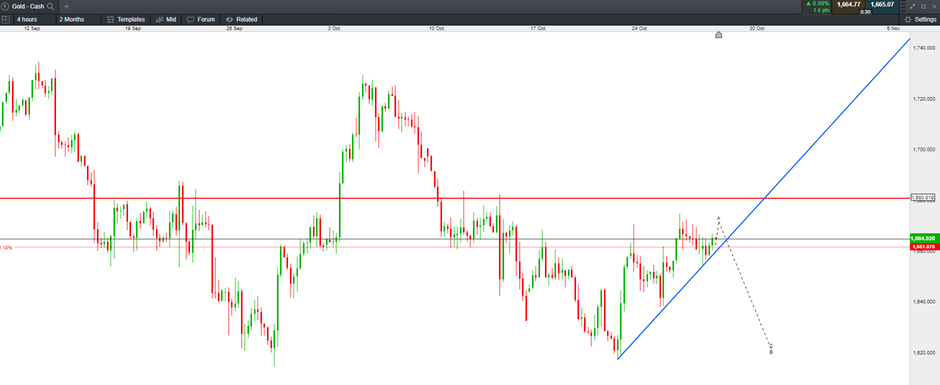This screenshot has width=940, height=385.
Task: Click the sell price 1,664.77
Action: (848, 4)
